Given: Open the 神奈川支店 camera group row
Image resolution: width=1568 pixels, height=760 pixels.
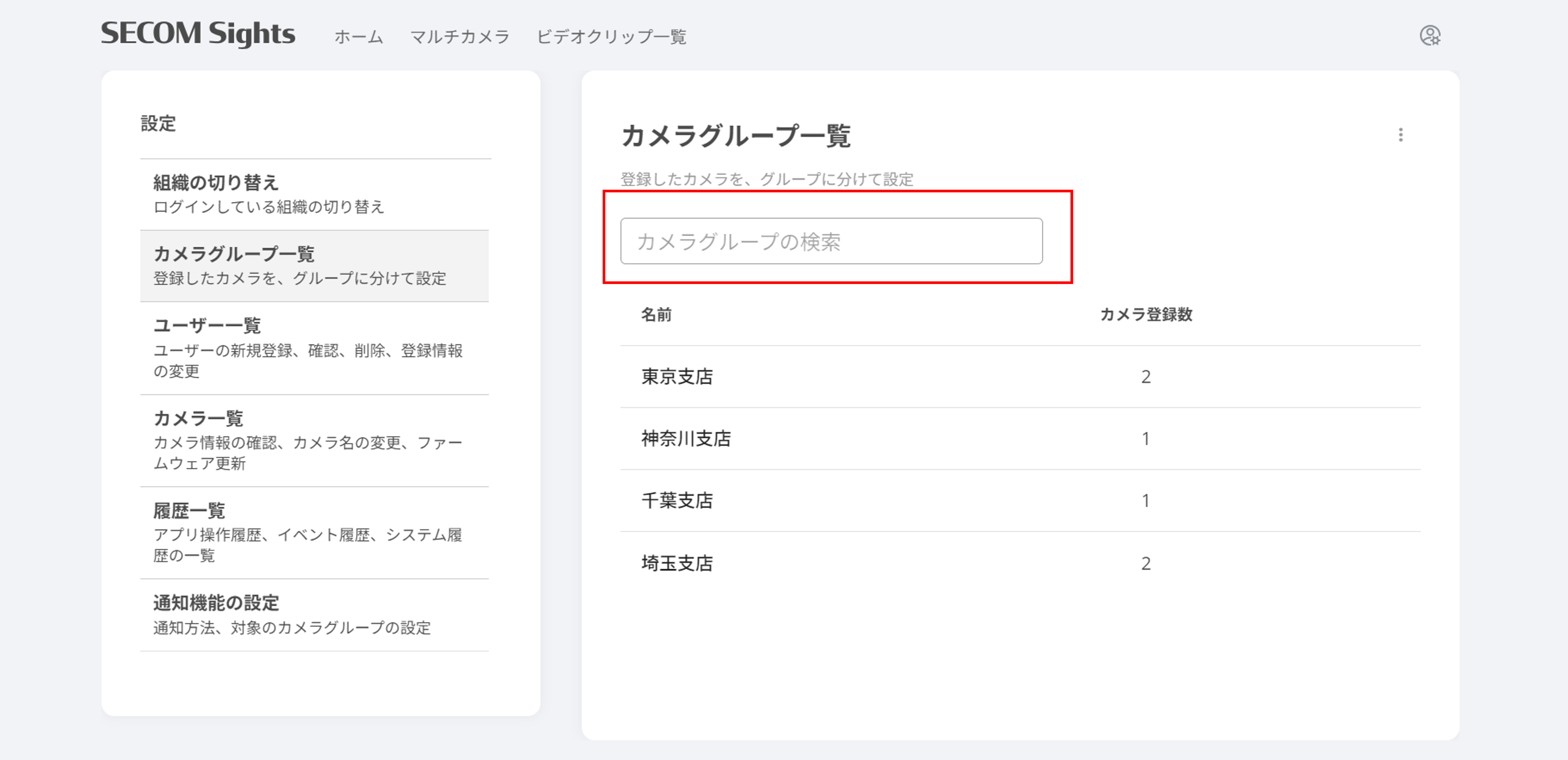Looking at the screenshot, I should [1020, 439].
